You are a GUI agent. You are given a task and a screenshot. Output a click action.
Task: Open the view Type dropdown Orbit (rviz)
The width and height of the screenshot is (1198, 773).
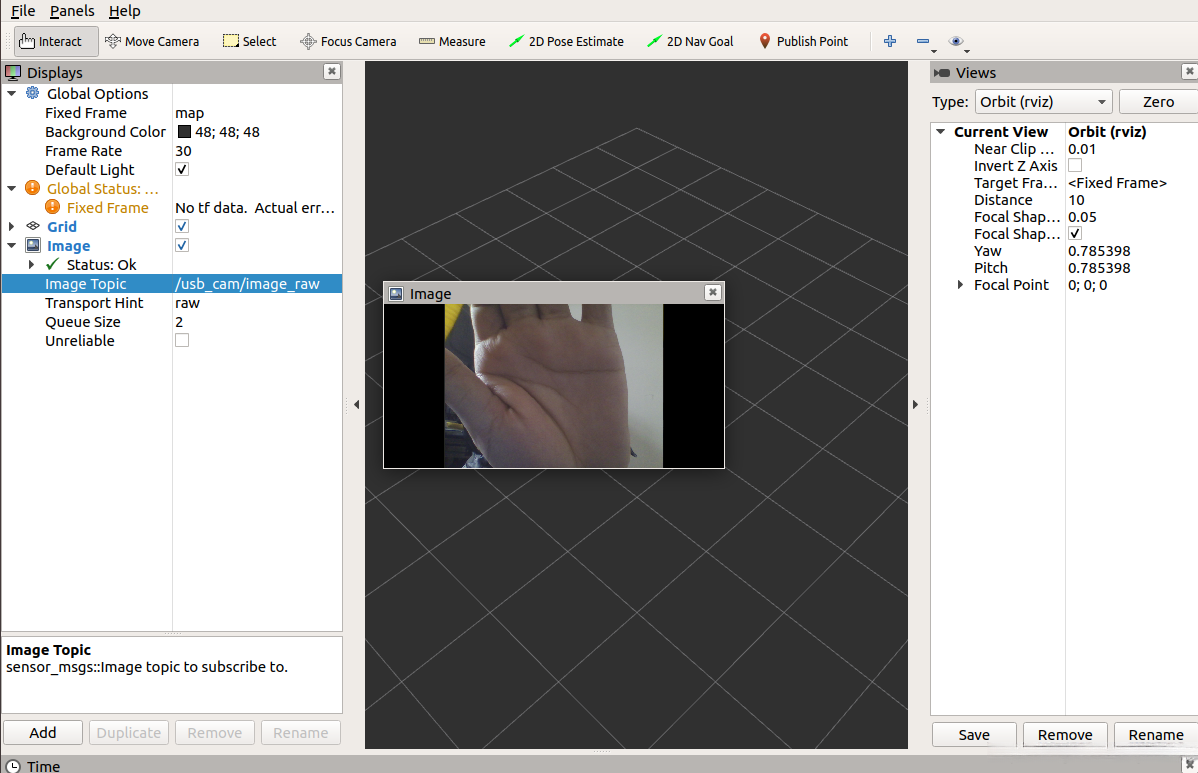tap(1043, 102)
